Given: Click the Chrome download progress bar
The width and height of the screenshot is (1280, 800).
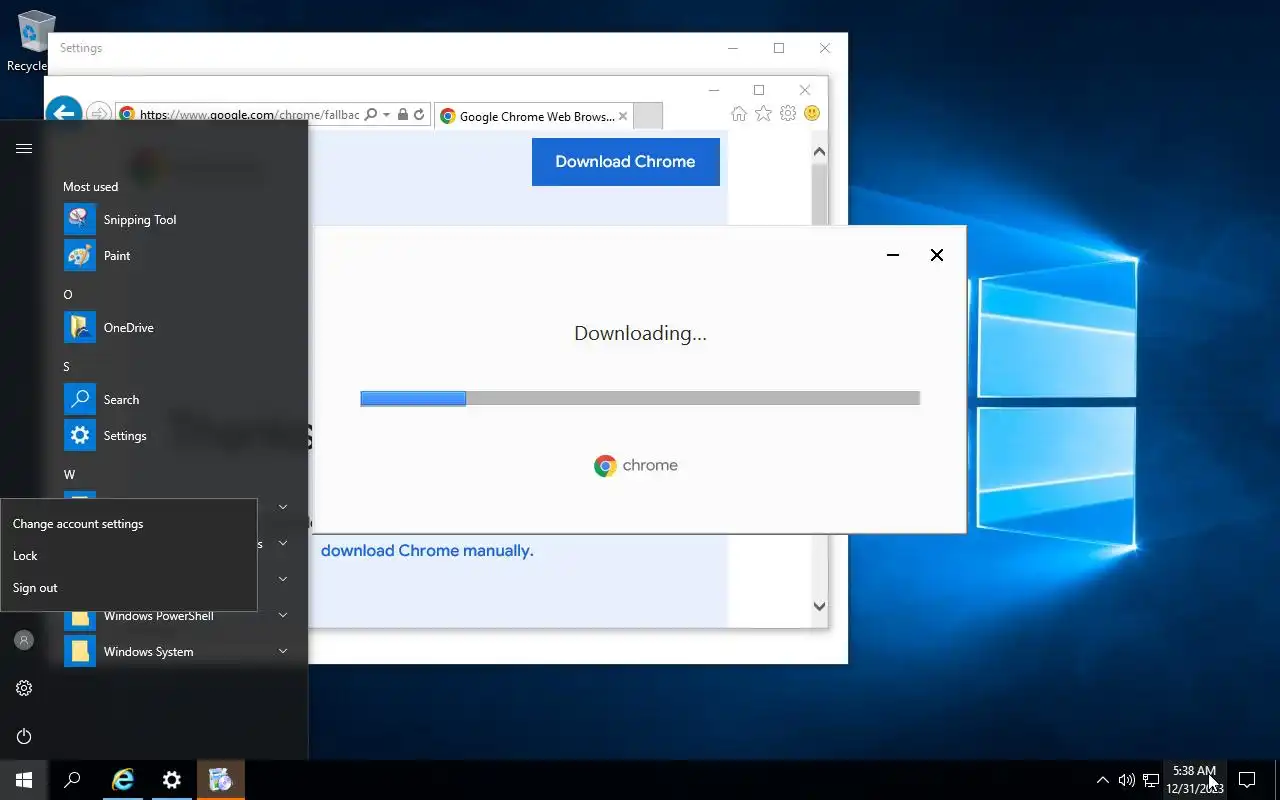Looking at the screenshot, I should pyautogui.click(x=640, y=398).
